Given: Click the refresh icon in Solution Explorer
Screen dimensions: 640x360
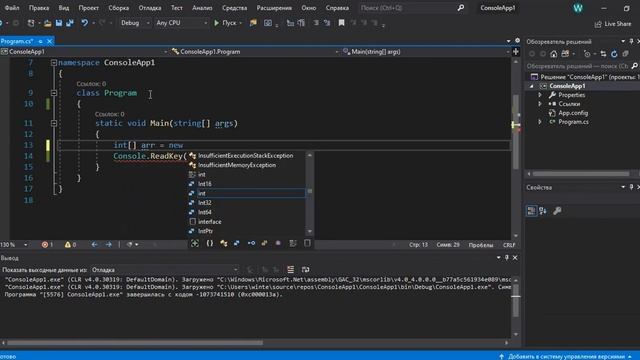Looking at the screenshot, I should point(614,54).
